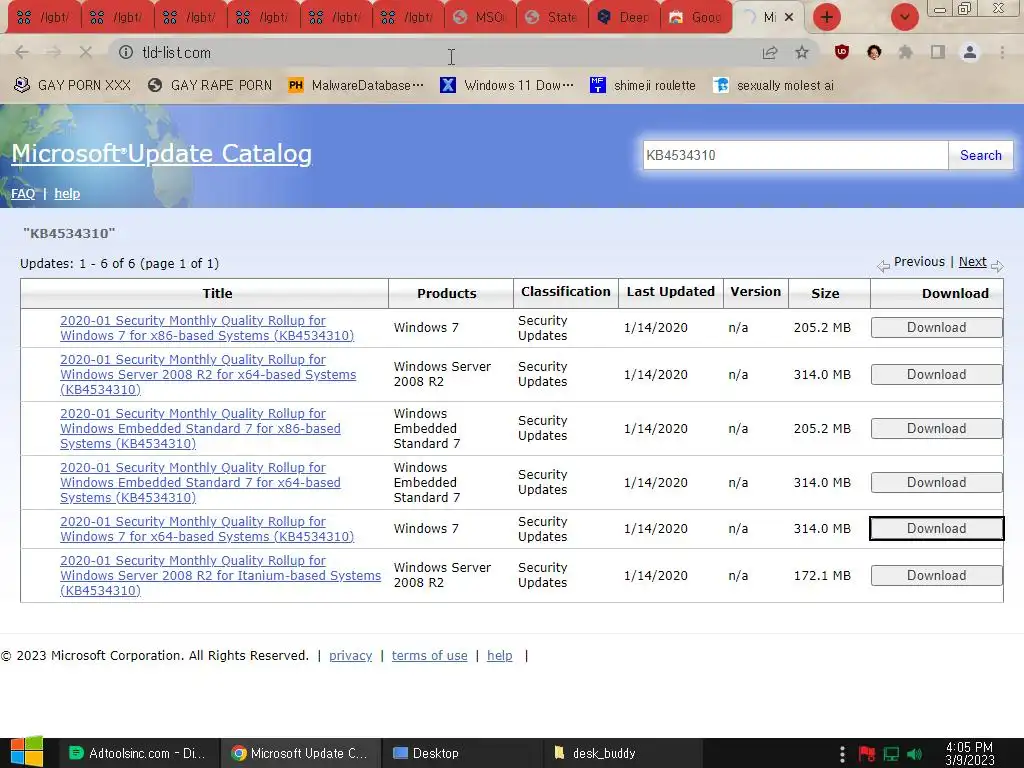
Task: Sort by the Version column header
Action: click(x=756, y=292)
